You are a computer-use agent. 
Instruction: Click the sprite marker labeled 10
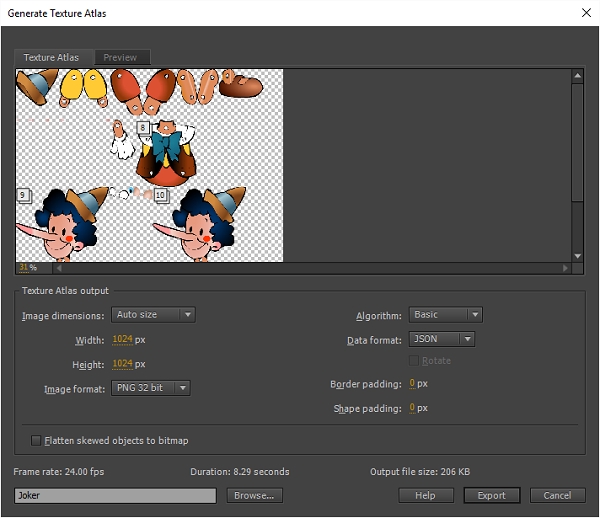(160, 194)
